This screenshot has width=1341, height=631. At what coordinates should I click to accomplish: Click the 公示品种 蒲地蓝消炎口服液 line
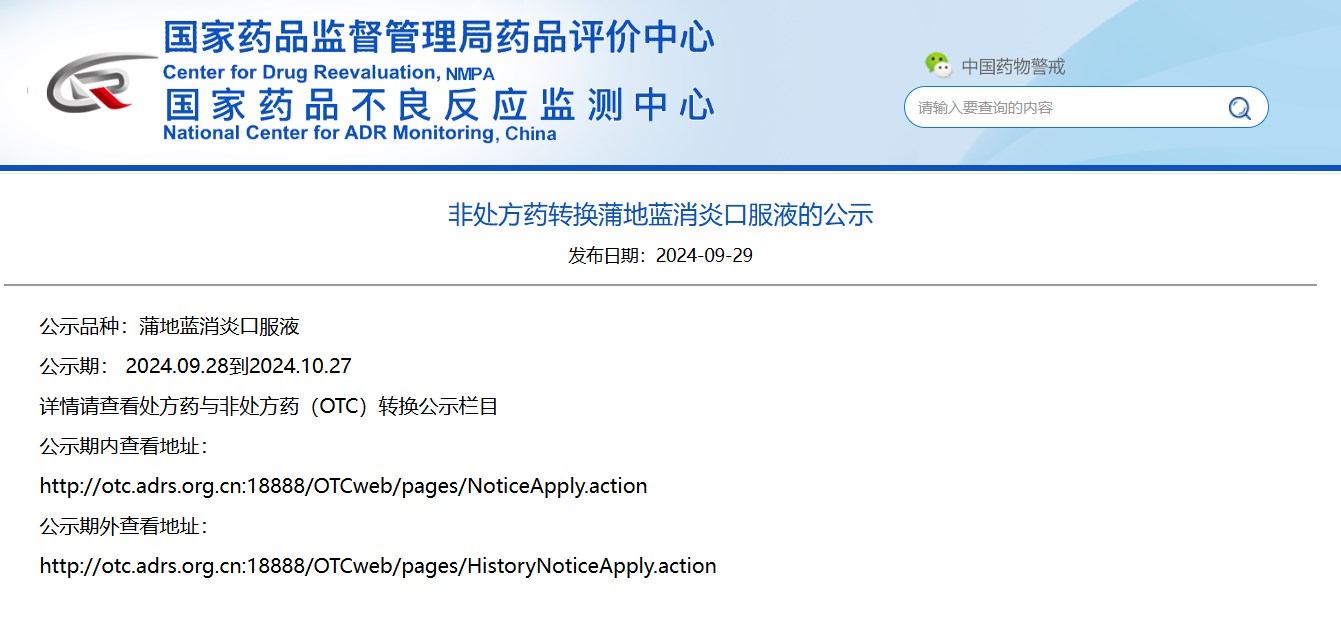coord(169,327)
